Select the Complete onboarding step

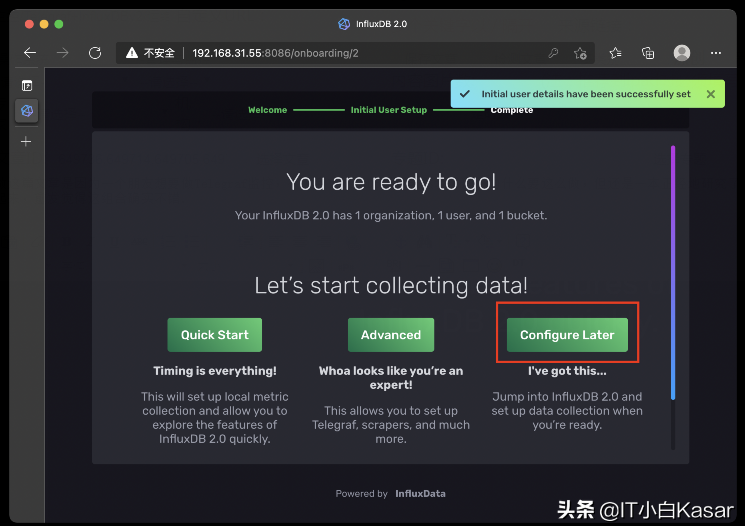(x=512, y=111)
